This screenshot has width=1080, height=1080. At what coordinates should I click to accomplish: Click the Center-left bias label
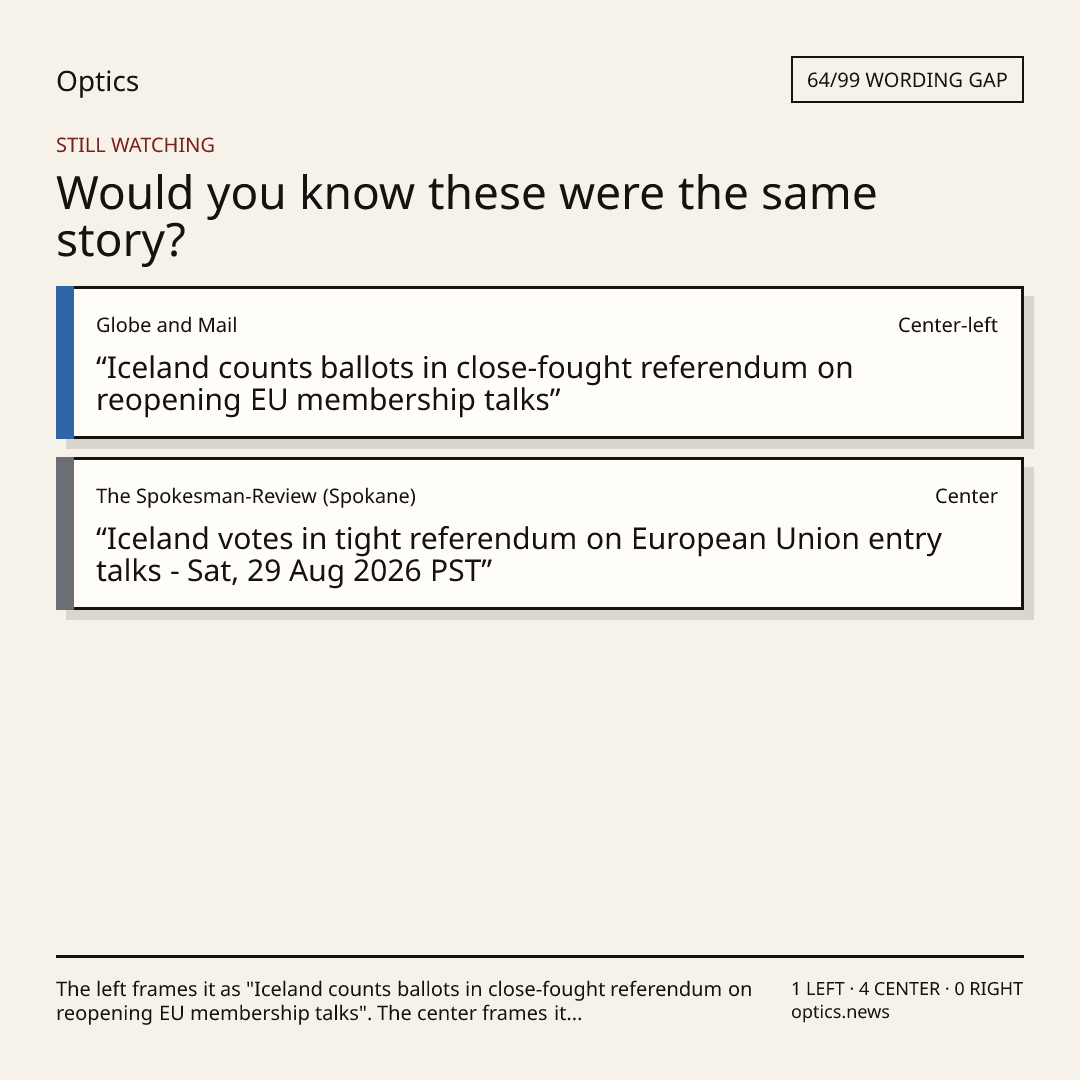pos(947,325)
